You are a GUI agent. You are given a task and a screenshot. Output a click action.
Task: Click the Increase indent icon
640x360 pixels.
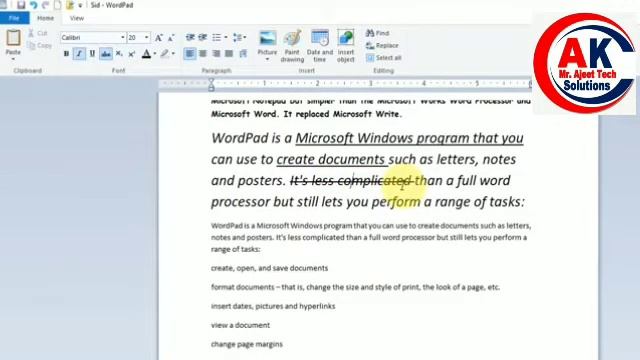pyautogui.click(x=202, y=38)
